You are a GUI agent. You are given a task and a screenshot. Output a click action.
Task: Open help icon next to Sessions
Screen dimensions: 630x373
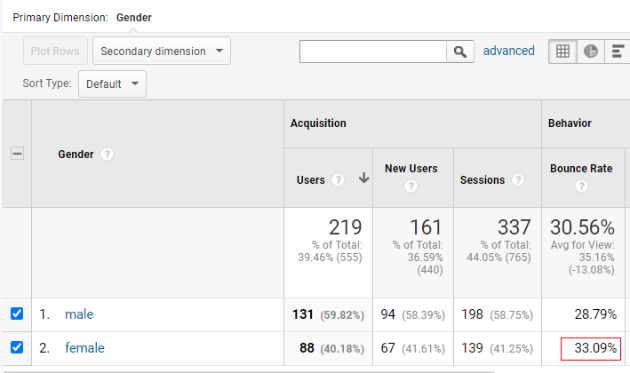[x=518, y=180]
